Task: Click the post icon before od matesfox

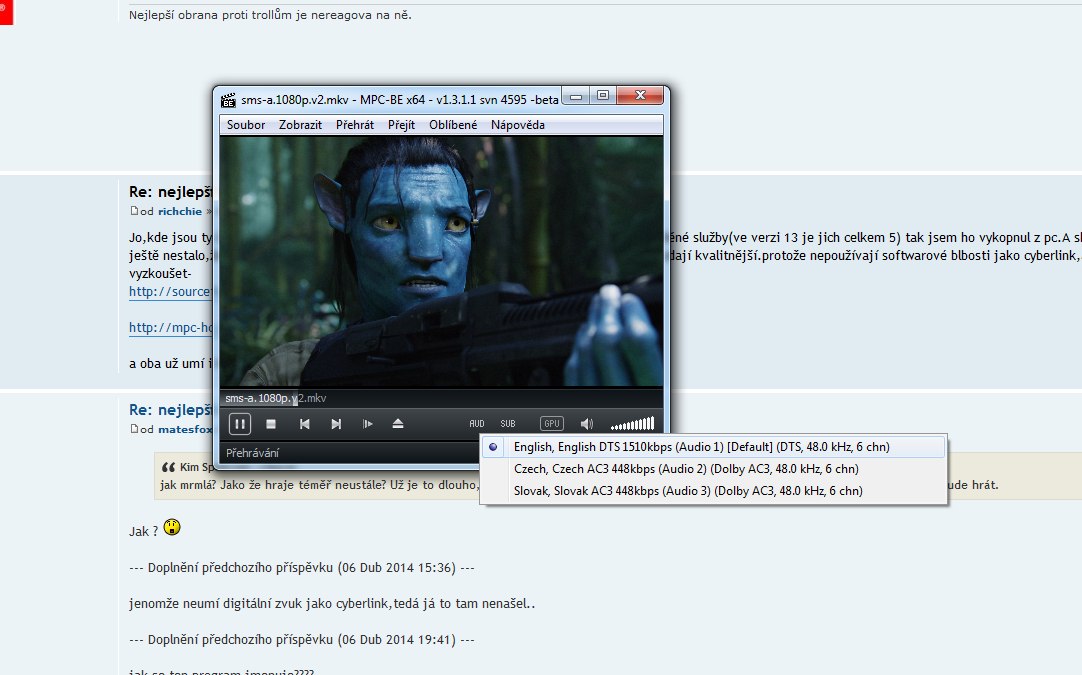Action: point(134,429)
